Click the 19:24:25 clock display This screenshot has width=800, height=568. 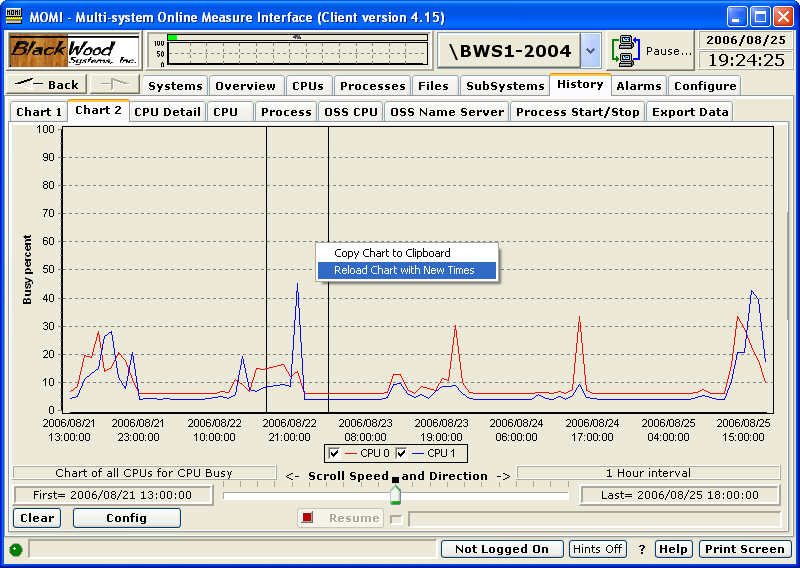(x=745, y=60)
